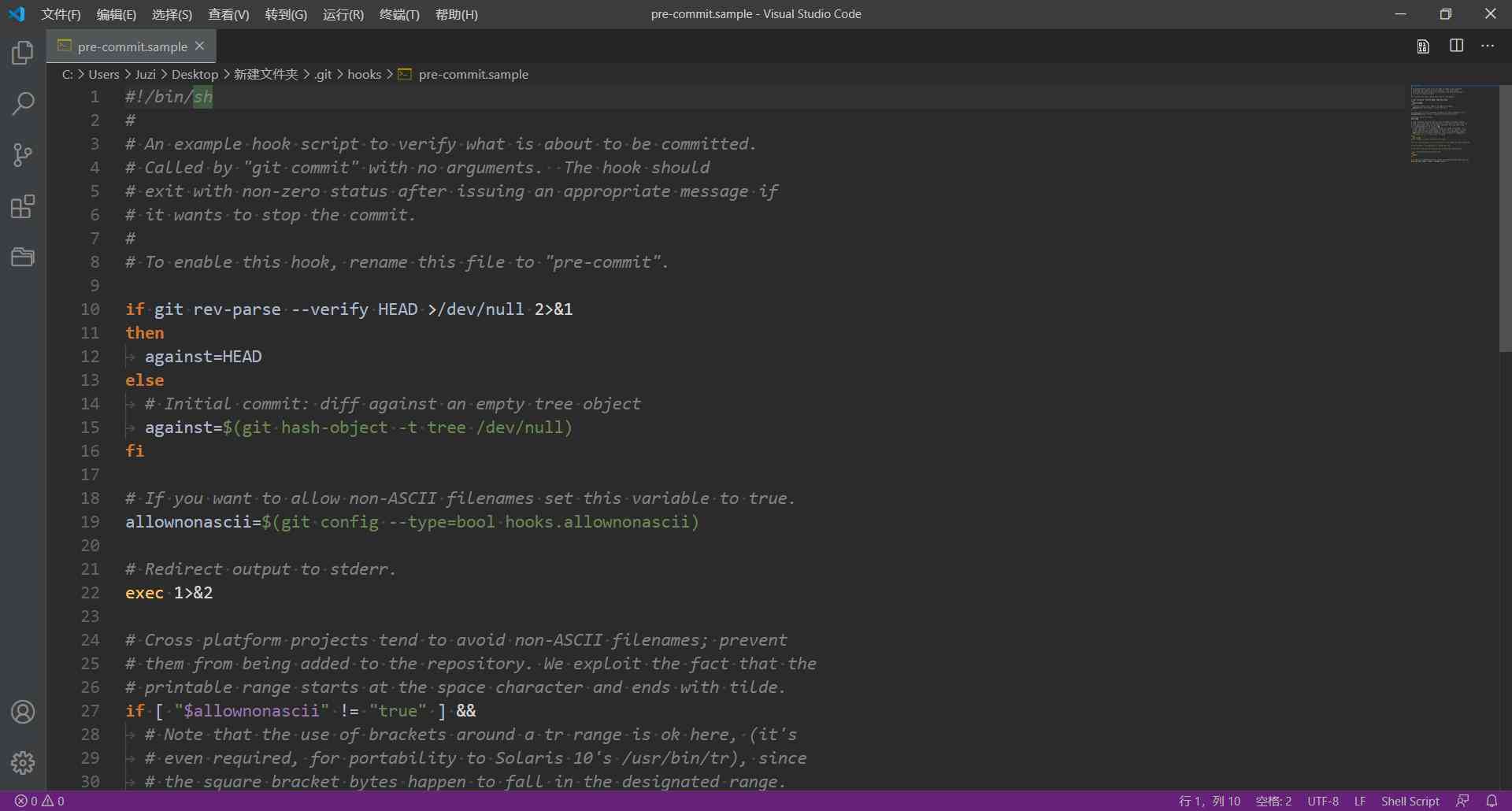Open the notifications bell in status bar

(1492, 801)
